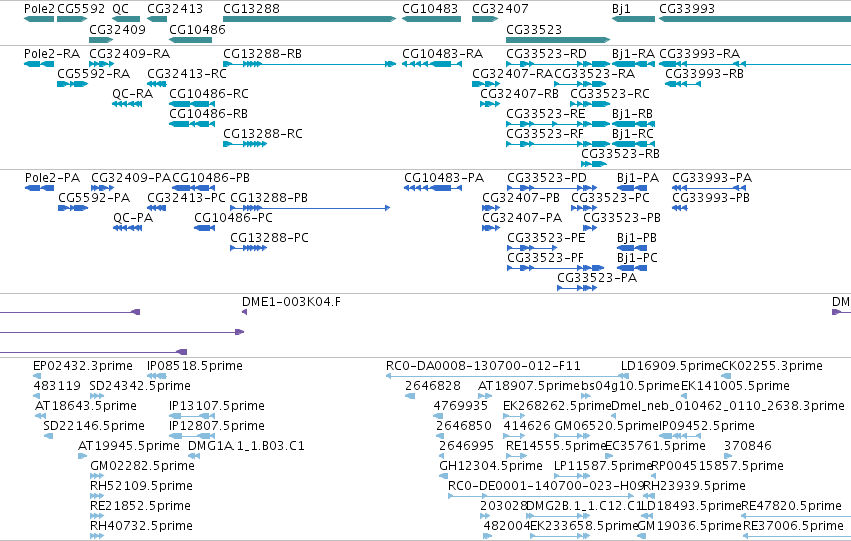Select the QC gene feature
This screenshot has width=851, height=541.
tap(126, 19)
